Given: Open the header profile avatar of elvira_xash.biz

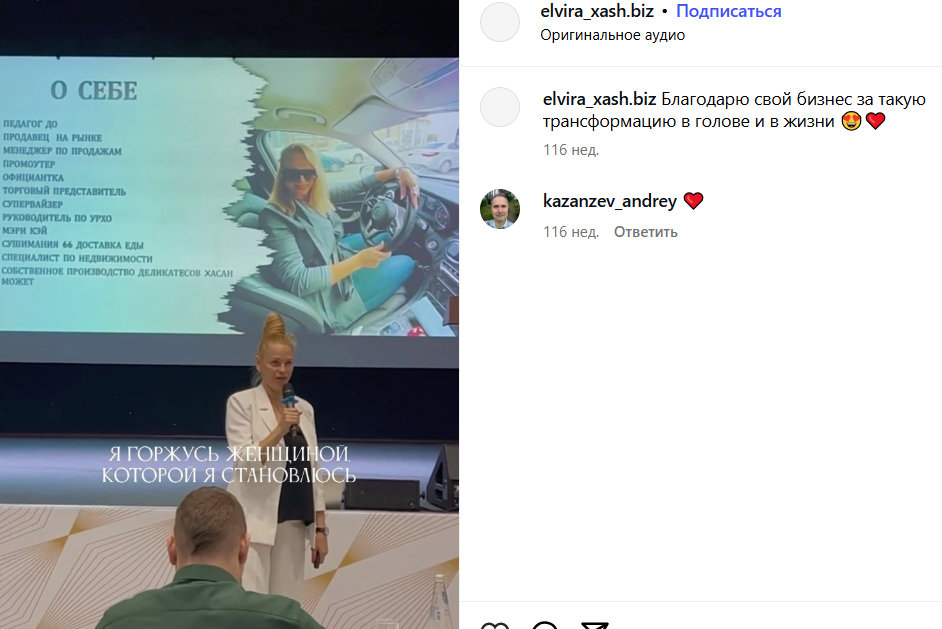Looking at the screenshot, I should click(500, 22).
